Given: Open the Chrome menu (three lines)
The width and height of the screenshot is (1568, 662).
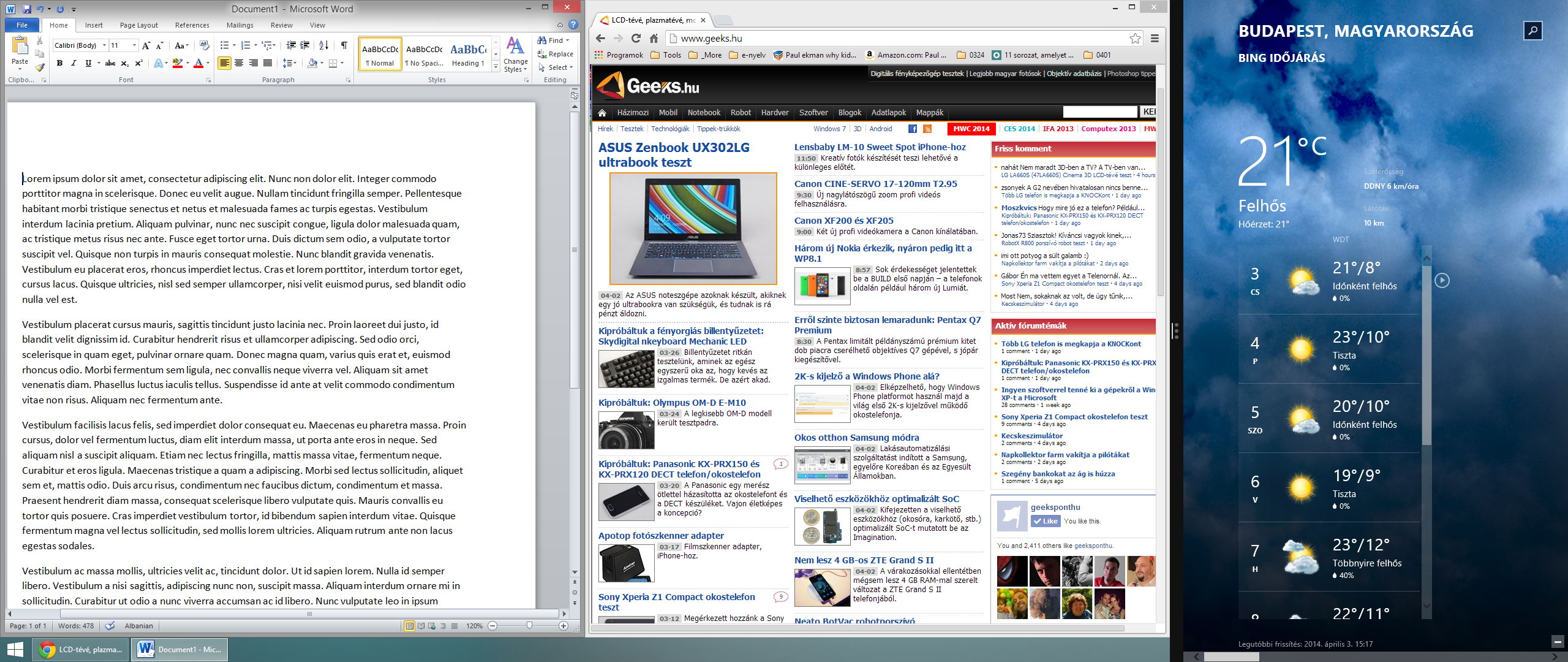Looking at the screenshot, I should tap(1155, 38).
